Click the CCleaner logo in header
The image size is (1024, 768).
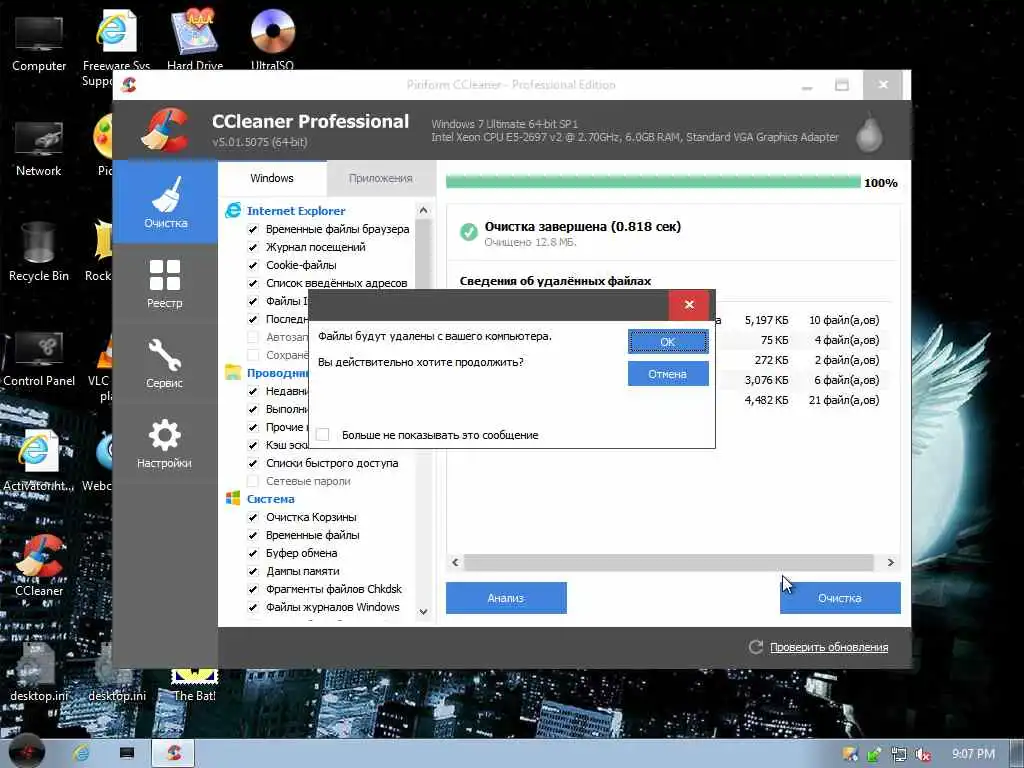[x=167, y=130]
